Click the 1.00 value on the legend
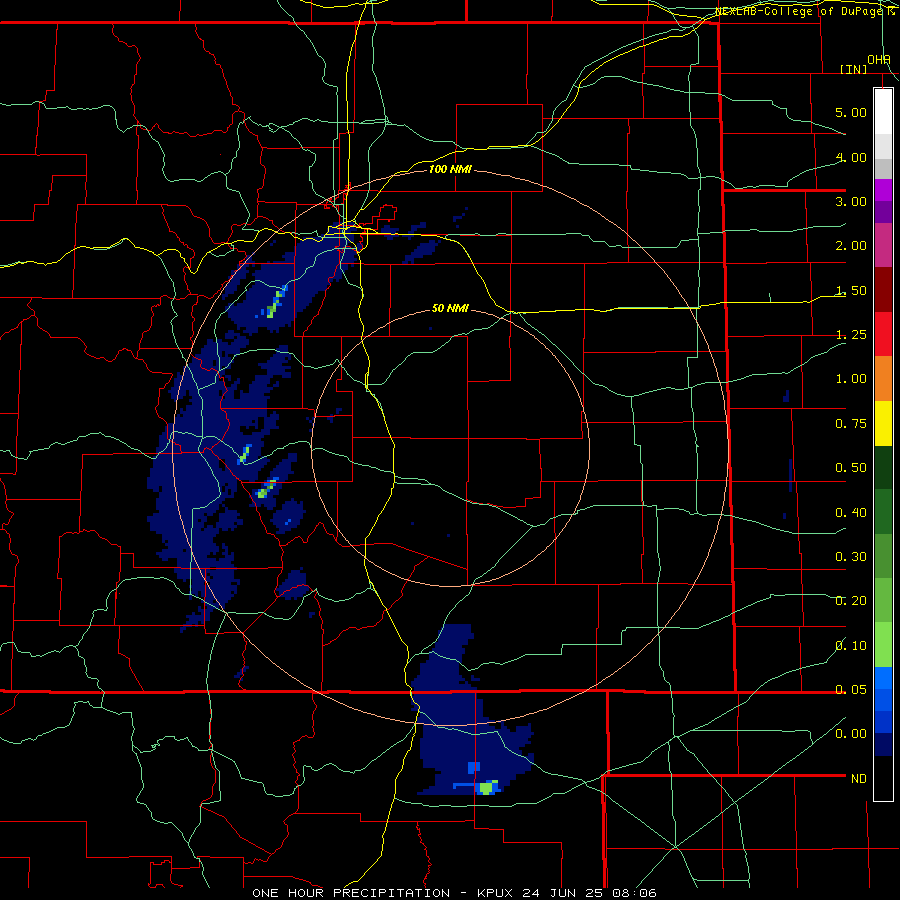The height and width of the screenshot is (900, 900). pos(851,379)
